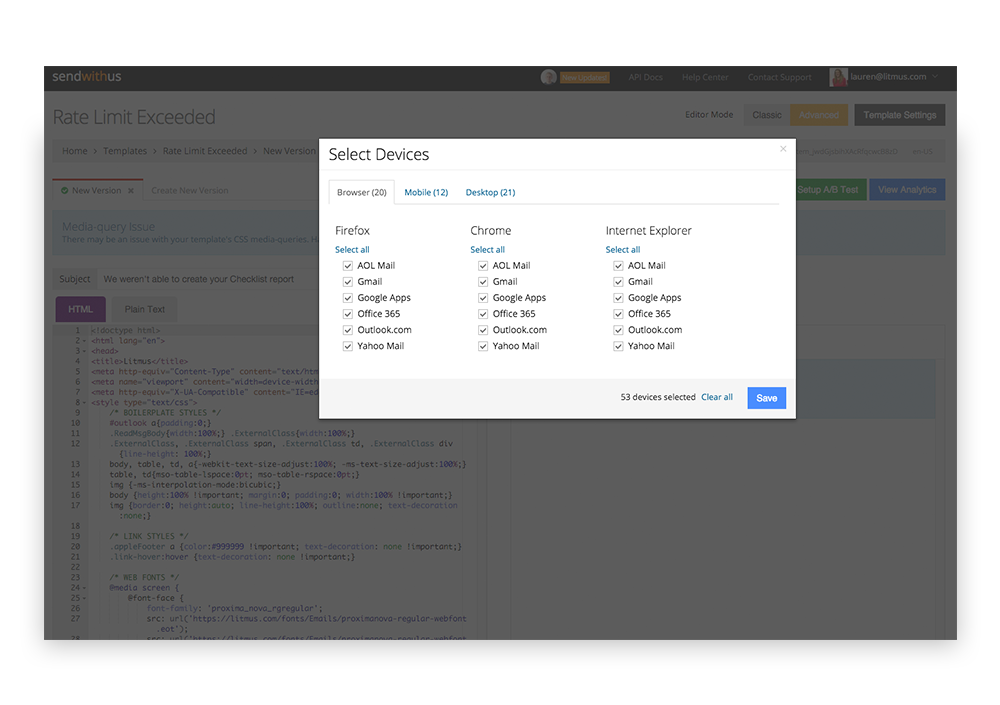Click the 'Media-query Issue' alert heading

[108, 226]
